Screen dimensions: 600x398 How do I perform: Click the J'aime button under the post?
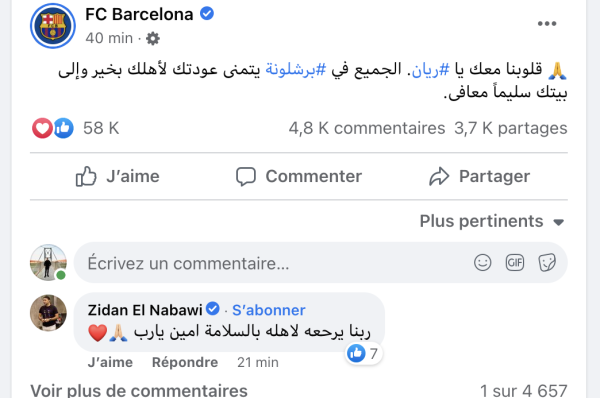[117, 176]
